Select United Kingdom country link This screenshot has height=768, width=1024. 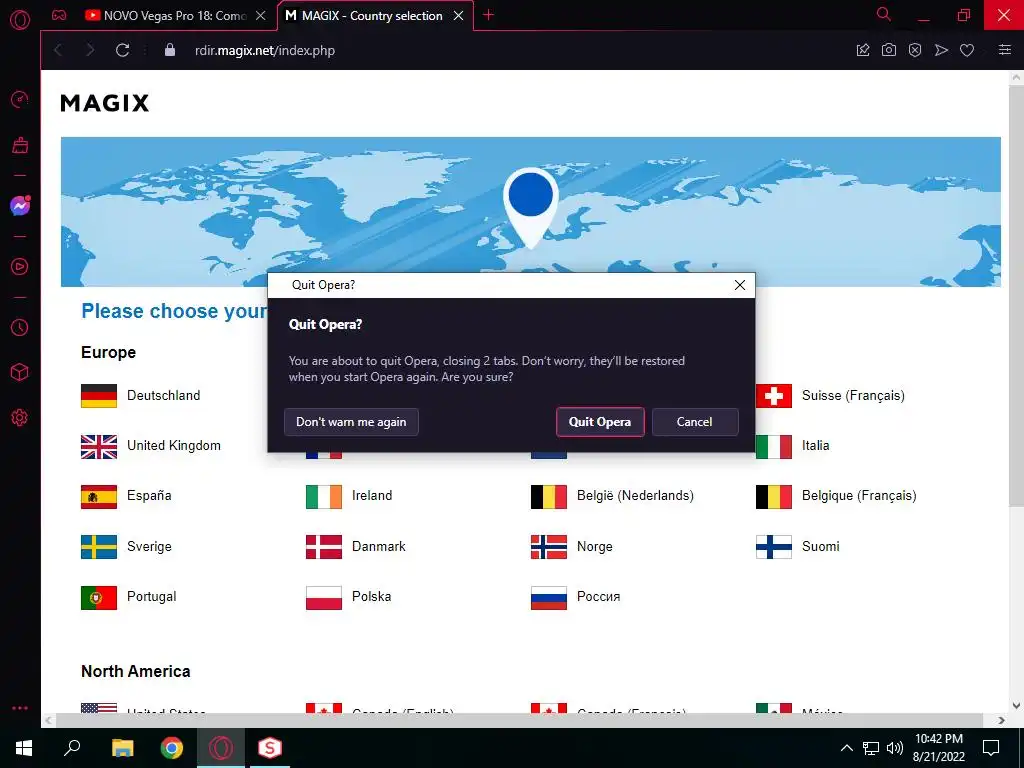coord(174,445)
